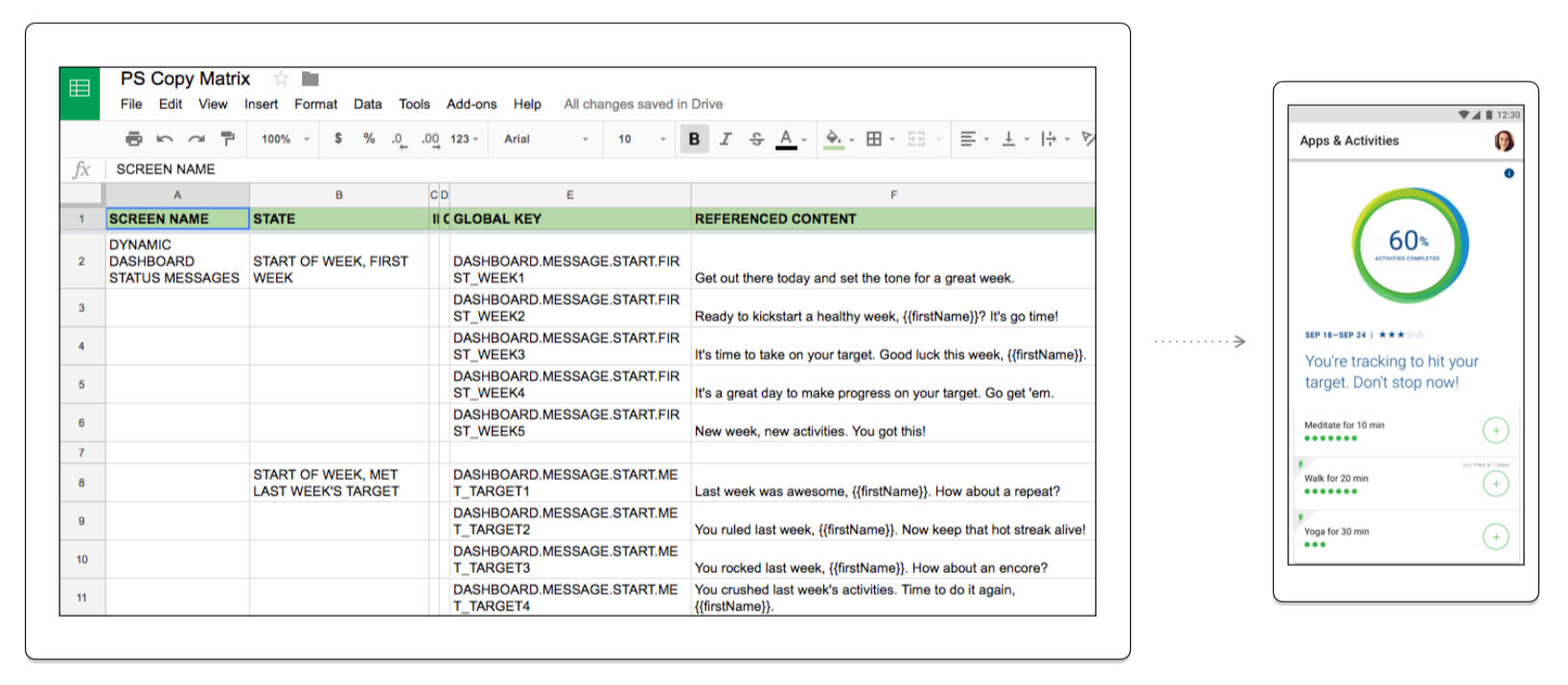This screenshot has height=685, width=1568.
Task: Open the font size 10 dropdown
Action: click(641, 139)
